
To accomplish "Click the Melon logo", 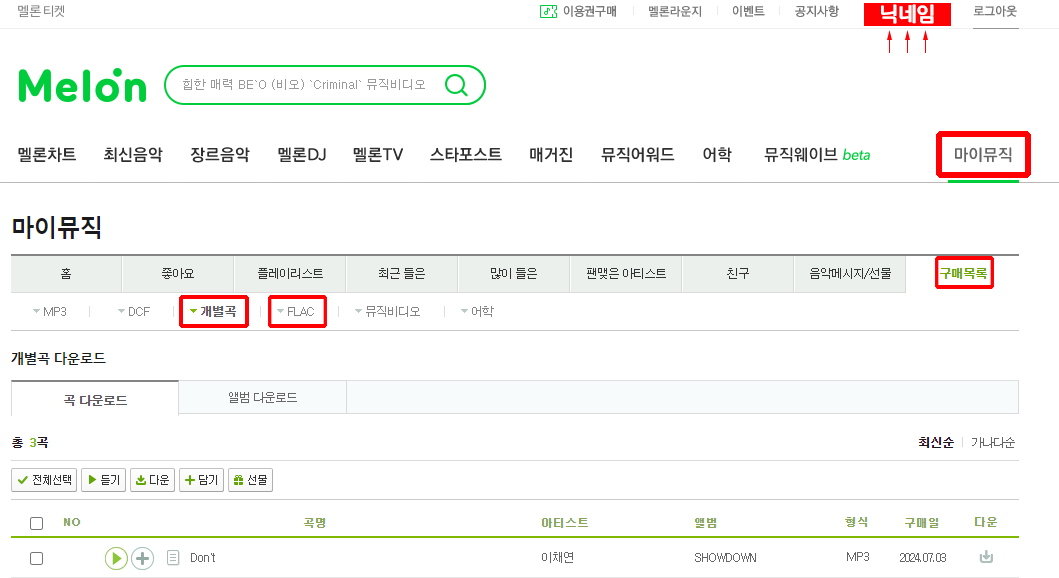I will pos(82,85).
